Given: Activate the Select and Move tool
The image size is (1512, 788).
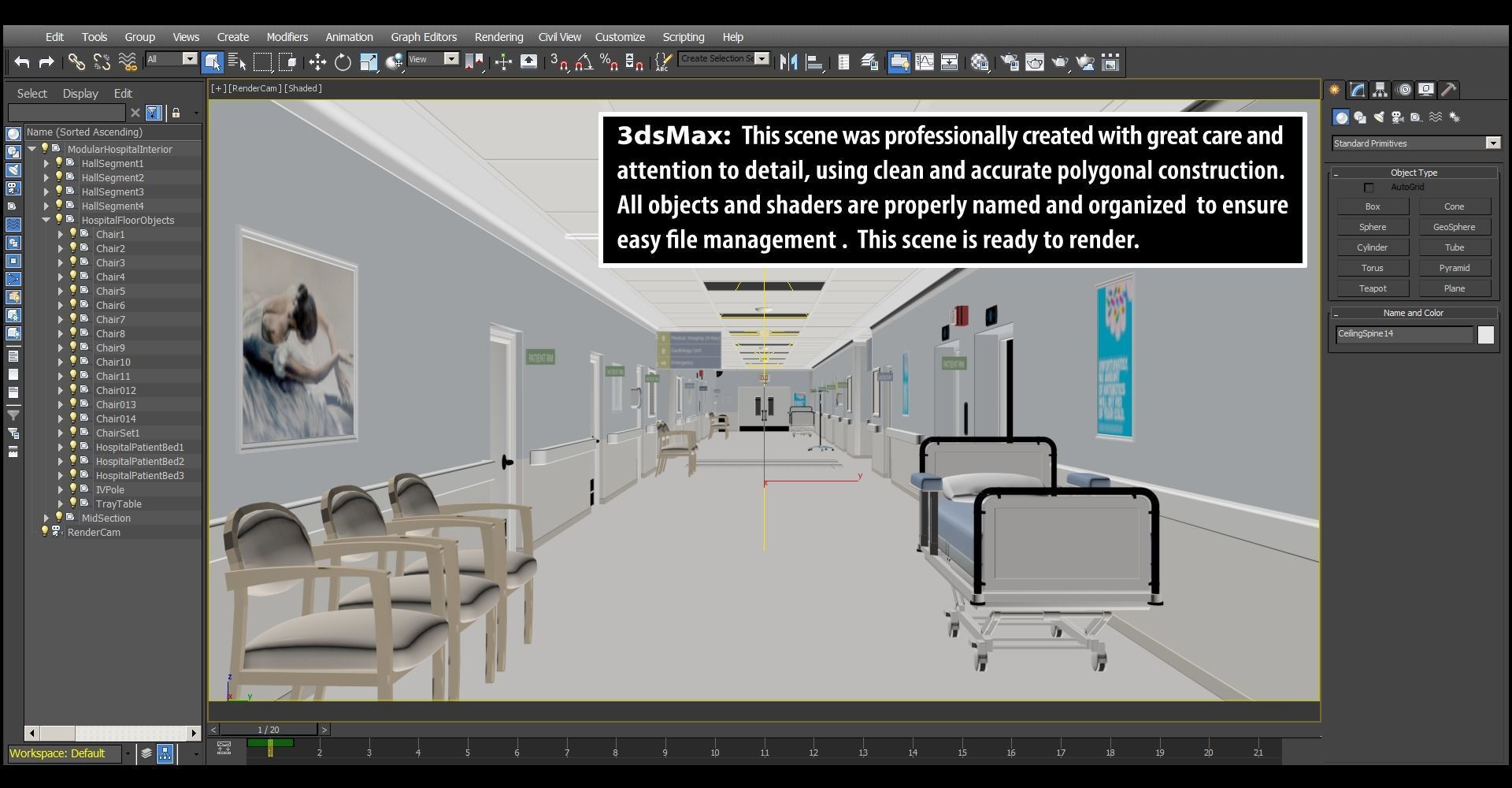Looking at the screenshot, I should pyautogui.click(x=317, y=61).
